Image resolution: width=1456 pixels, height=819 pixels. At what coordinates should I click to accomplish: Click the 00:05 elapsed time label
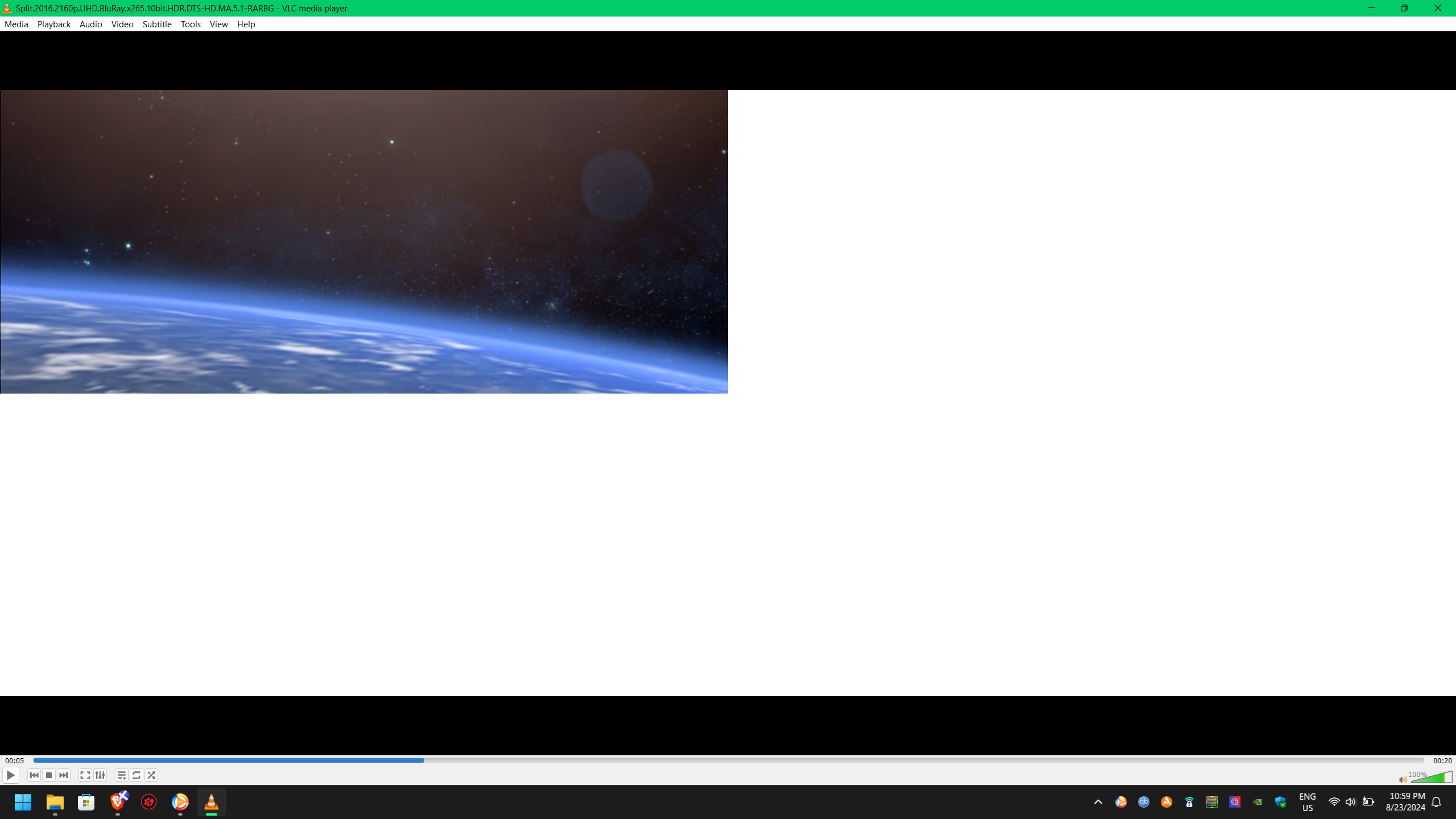[x=15, y=760]
